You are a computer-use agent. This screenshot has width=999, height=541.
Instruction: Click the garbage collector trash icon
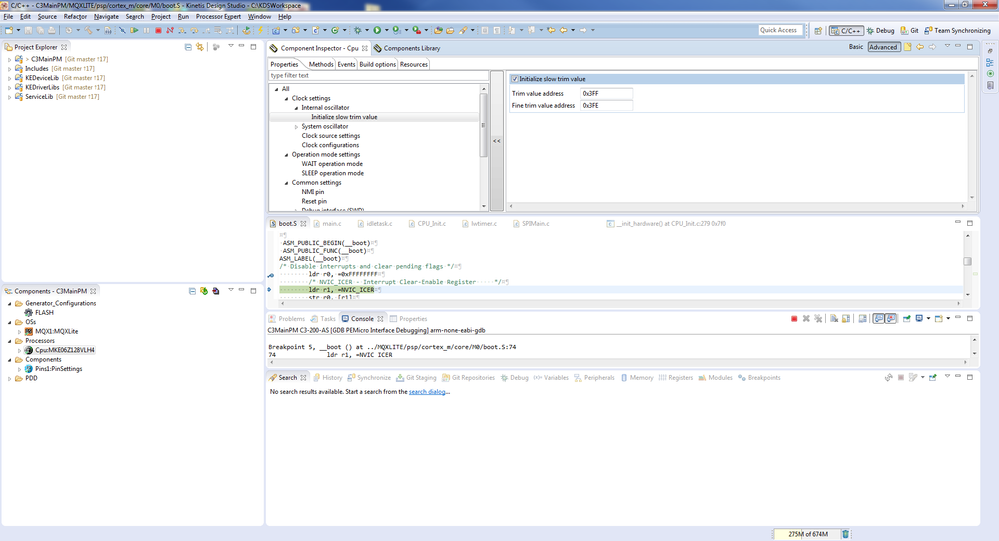tap(845, 534)
